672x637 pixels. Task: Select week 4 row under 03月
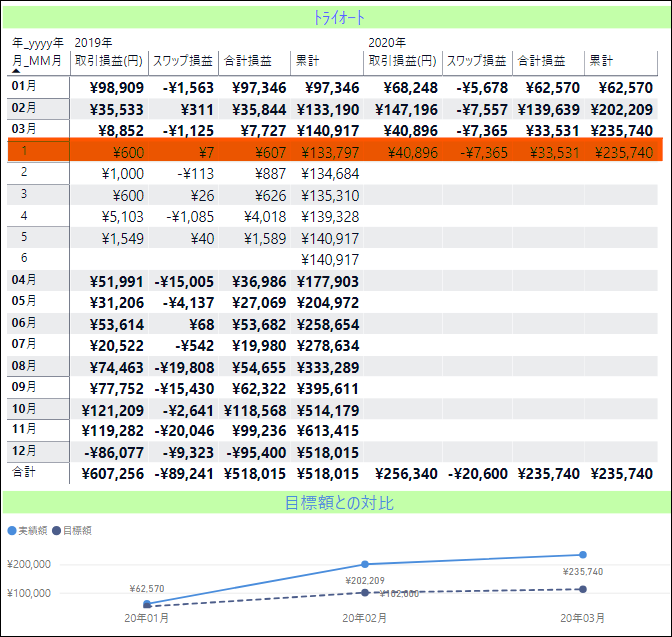point(24,216)
